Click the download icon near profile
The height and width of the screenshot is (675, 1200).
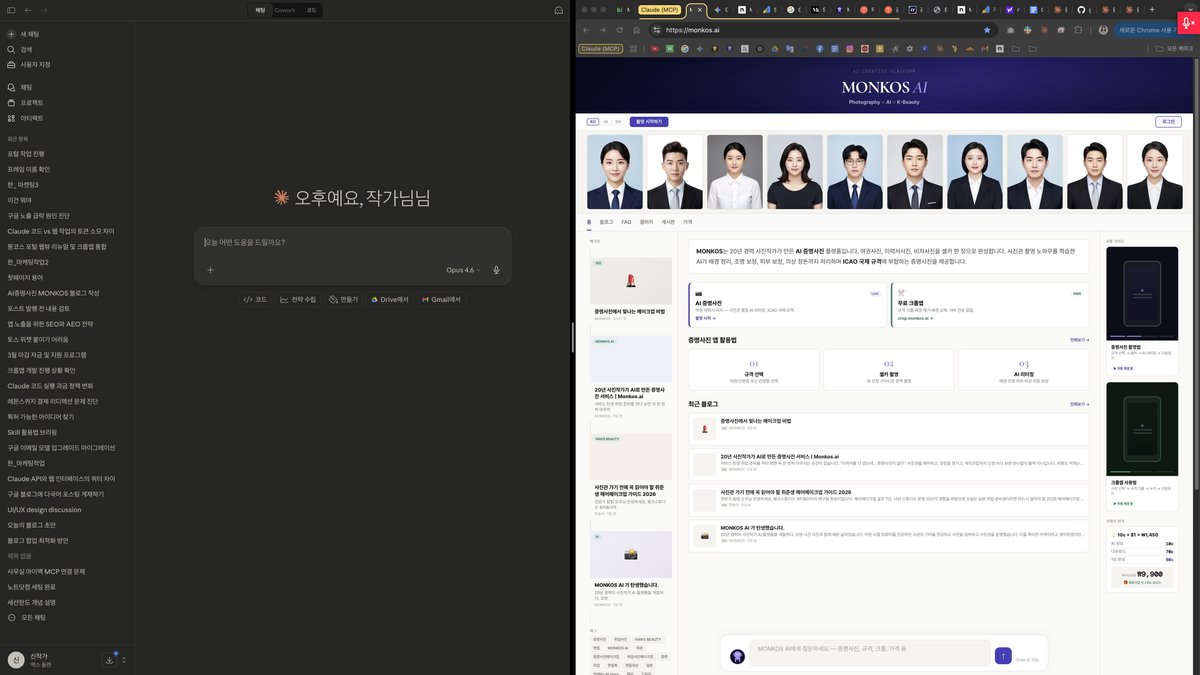pyautogui.click(x=109, y=660)
